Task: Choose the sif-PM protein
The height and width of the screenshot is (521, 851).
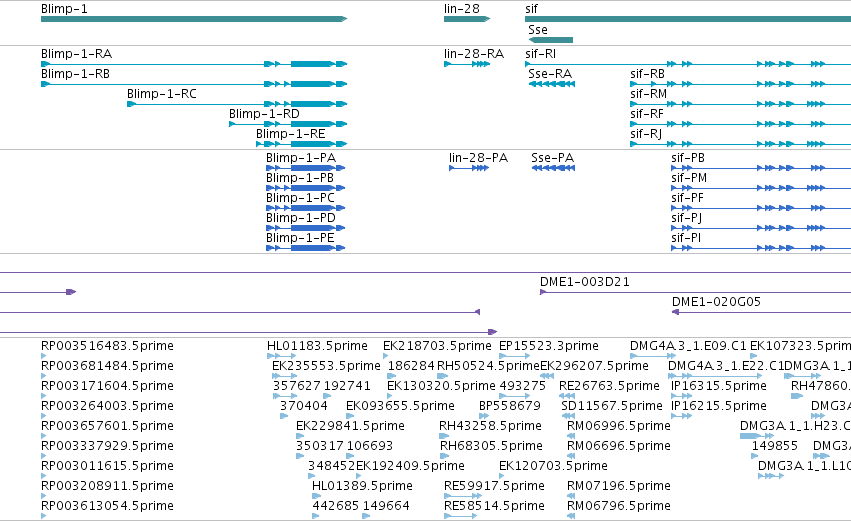Action: 689,178
